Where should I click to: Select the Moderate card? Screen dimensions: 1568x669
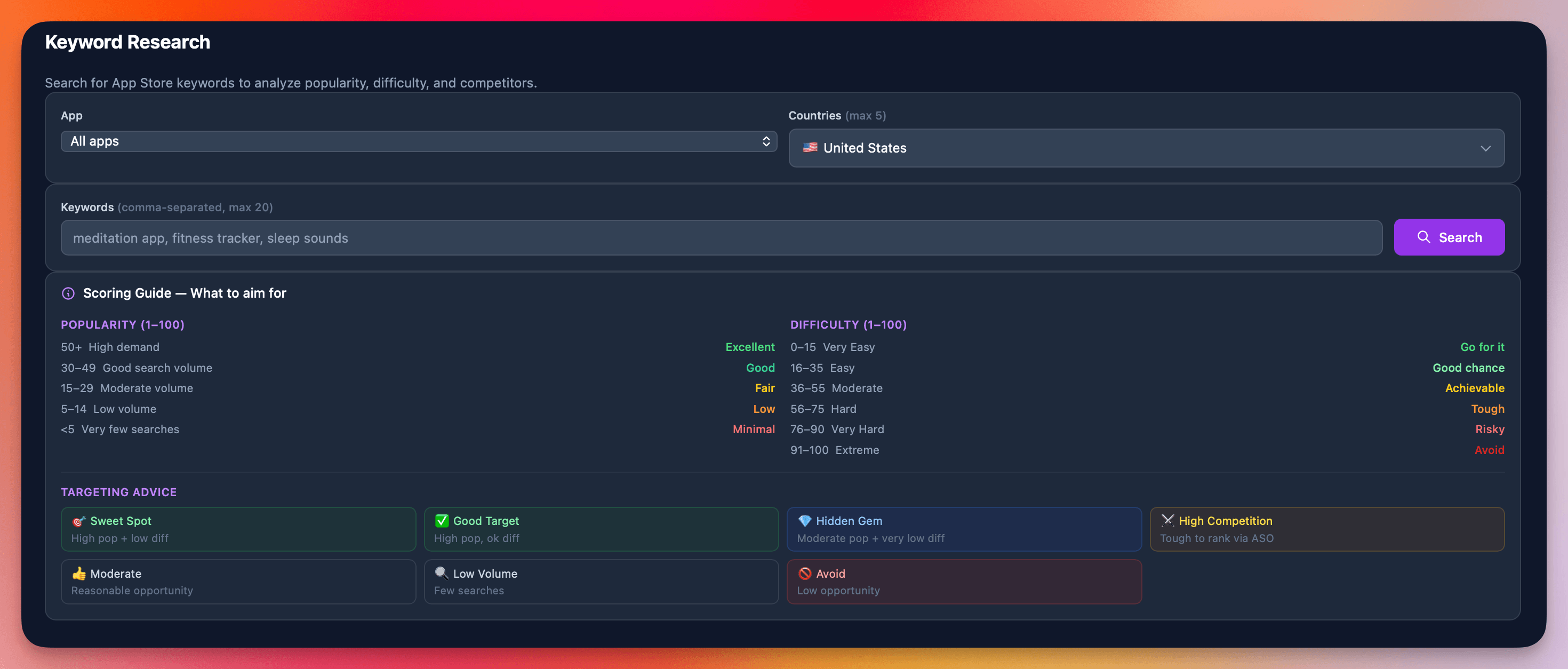click(238, 582)
